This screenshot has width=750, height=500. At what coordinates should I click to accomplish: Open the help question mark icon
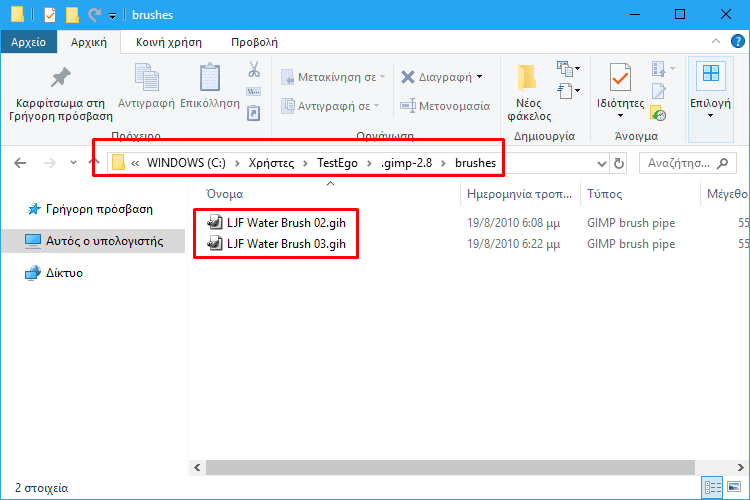[x=737, y=42]
